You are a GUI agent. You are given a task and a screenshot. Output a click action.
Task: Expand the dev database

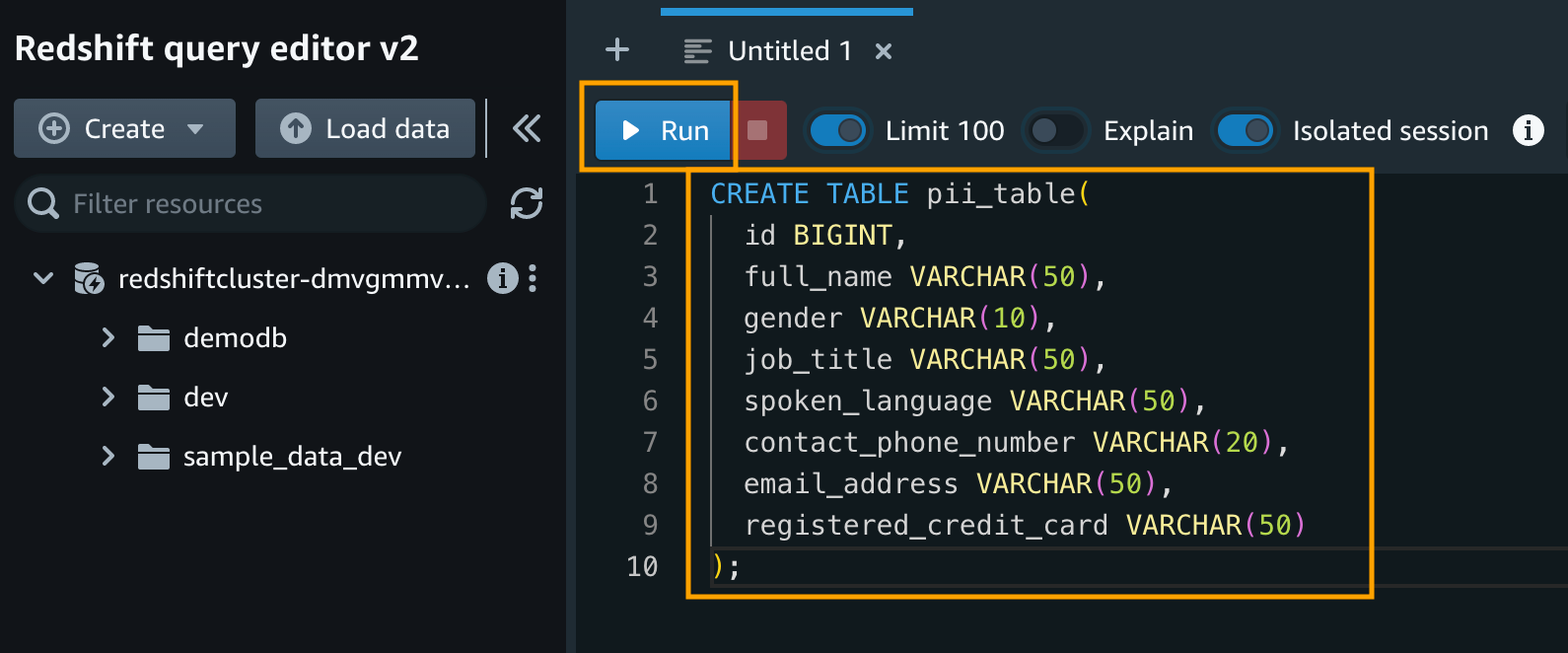[x=108, y=398]
